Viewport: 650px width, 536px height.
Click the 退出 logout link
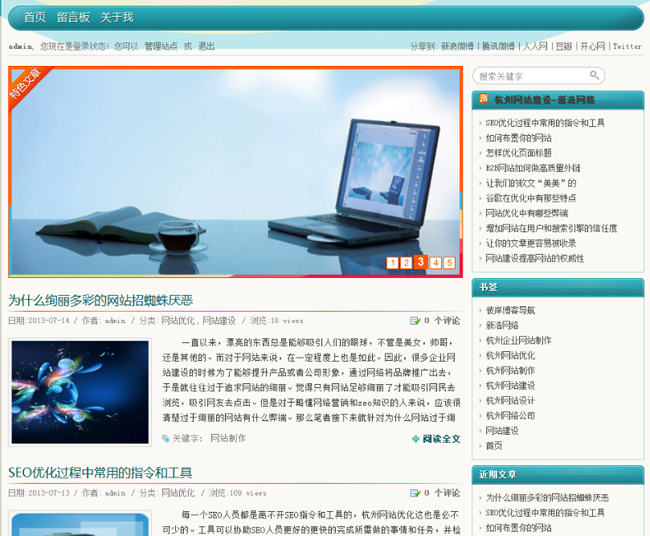206,46
